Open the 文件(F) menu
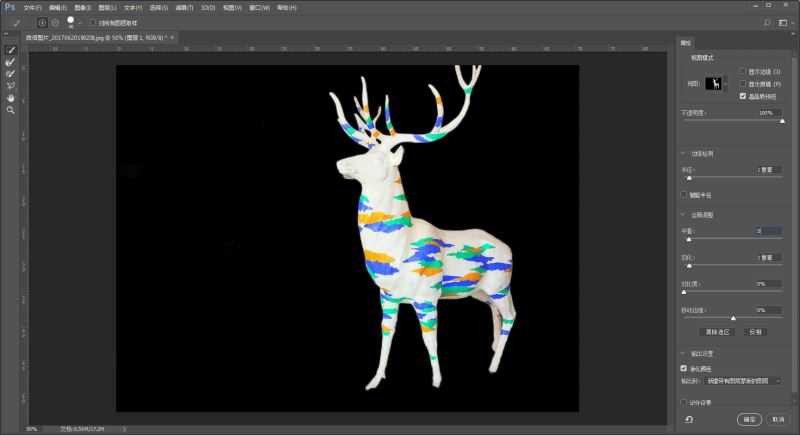The width and height of the screenshot is (800, 435). click(x=33, y=7)
